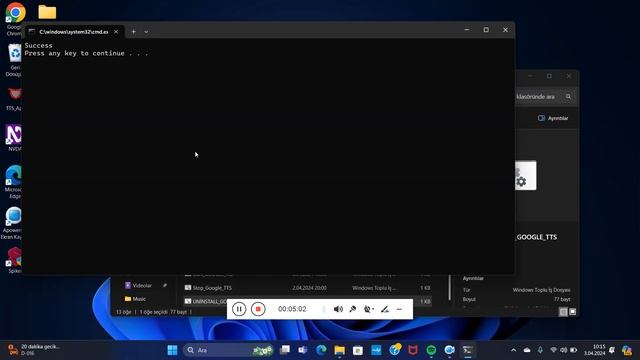Open Edge browser from the taskbar
Viewport: 640px width, 360px height.
321,350
